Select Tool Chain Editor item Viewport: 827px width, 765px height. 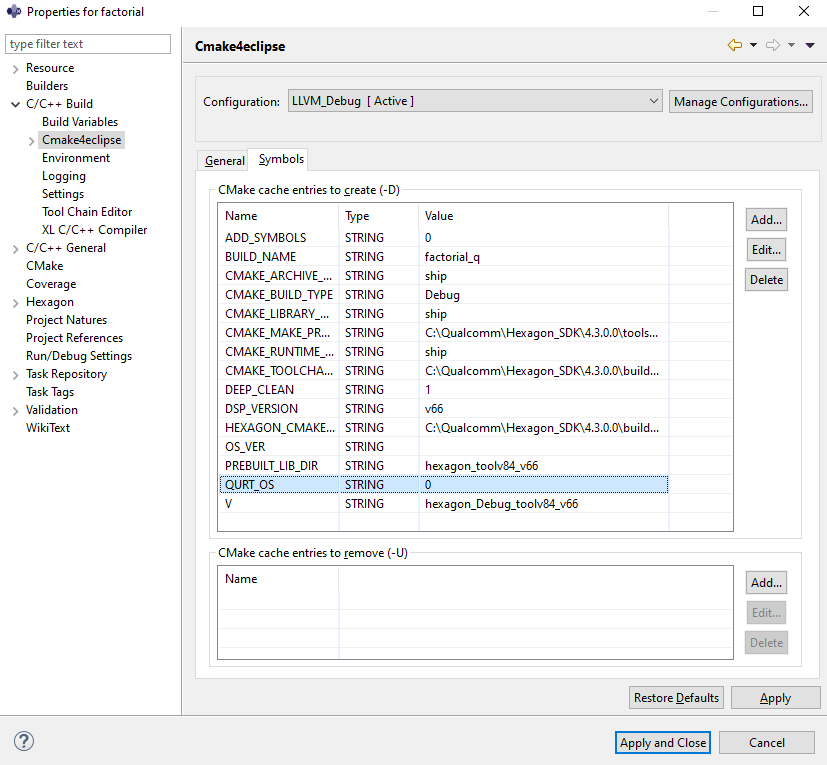pos(87,212)
